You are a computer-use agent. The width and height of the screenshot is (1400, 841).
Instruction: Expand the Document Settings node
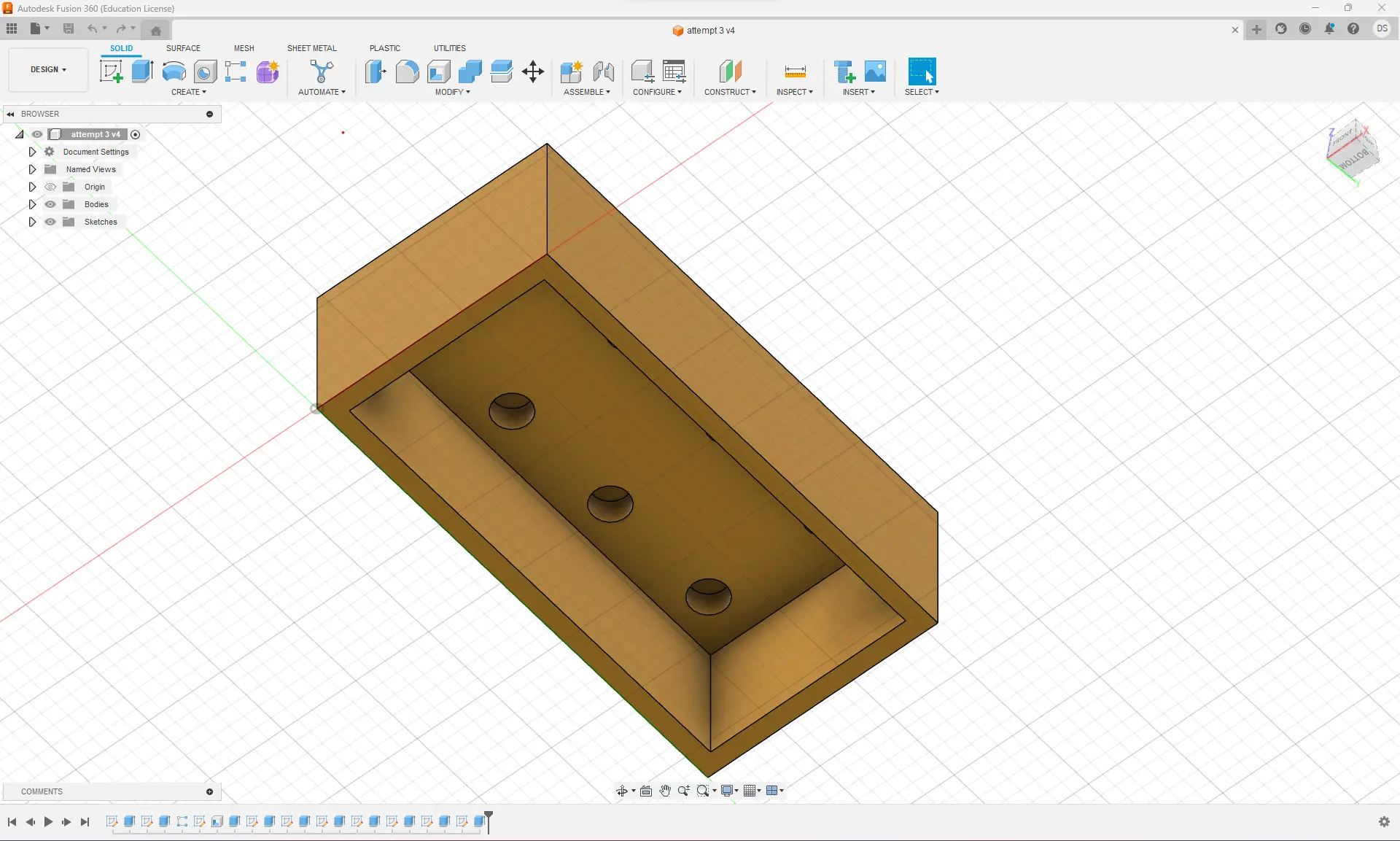click(32, 152)
